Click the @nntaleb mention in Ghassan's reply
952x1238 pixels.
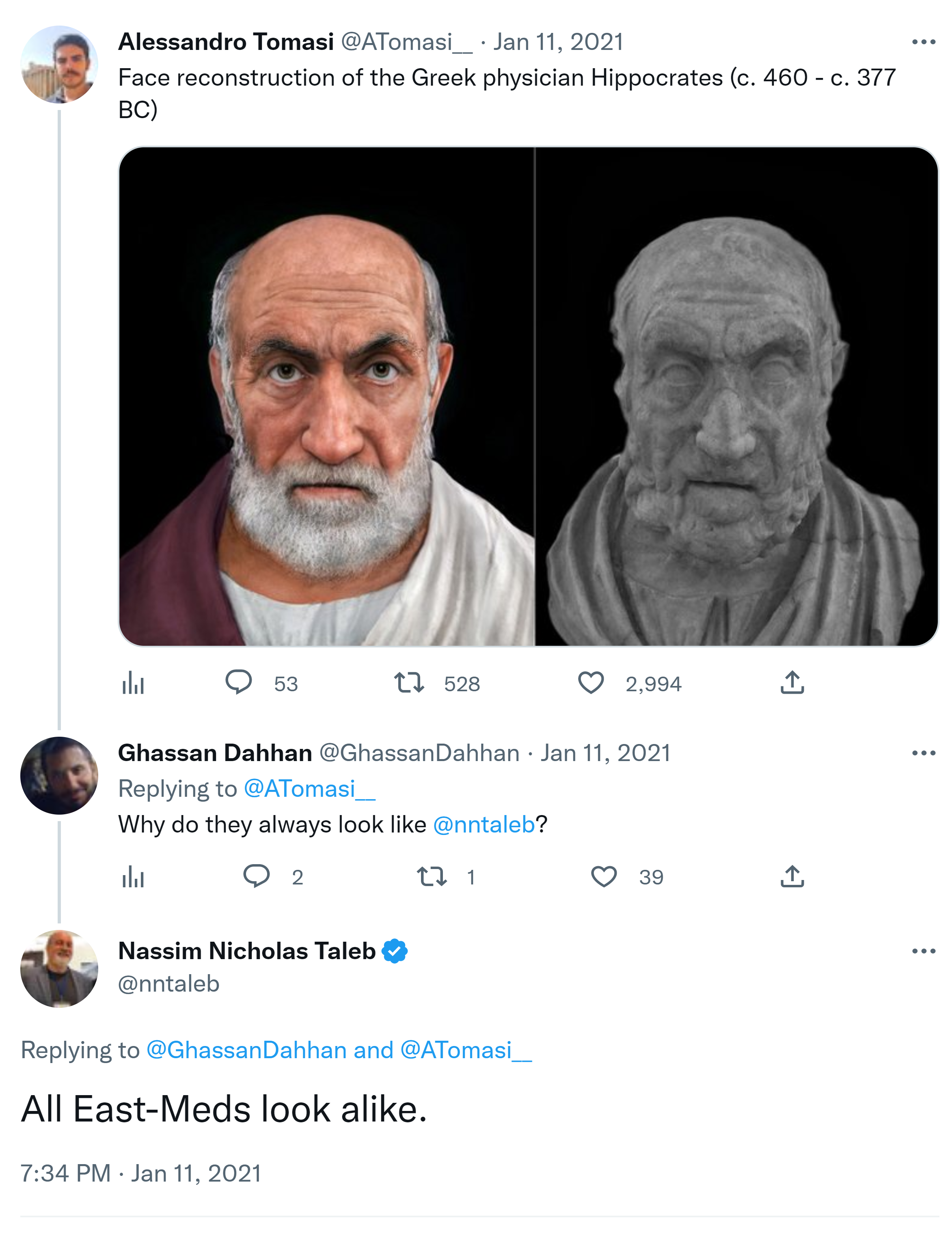(484, 824)
